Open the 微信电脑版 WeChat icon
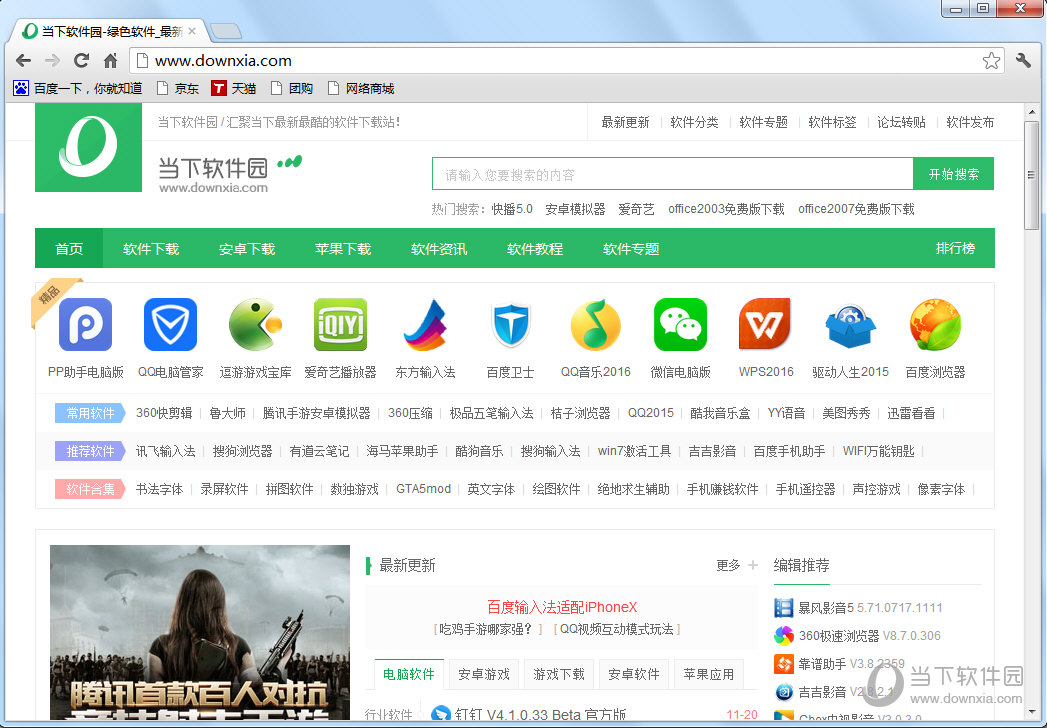 coord(680,325)
